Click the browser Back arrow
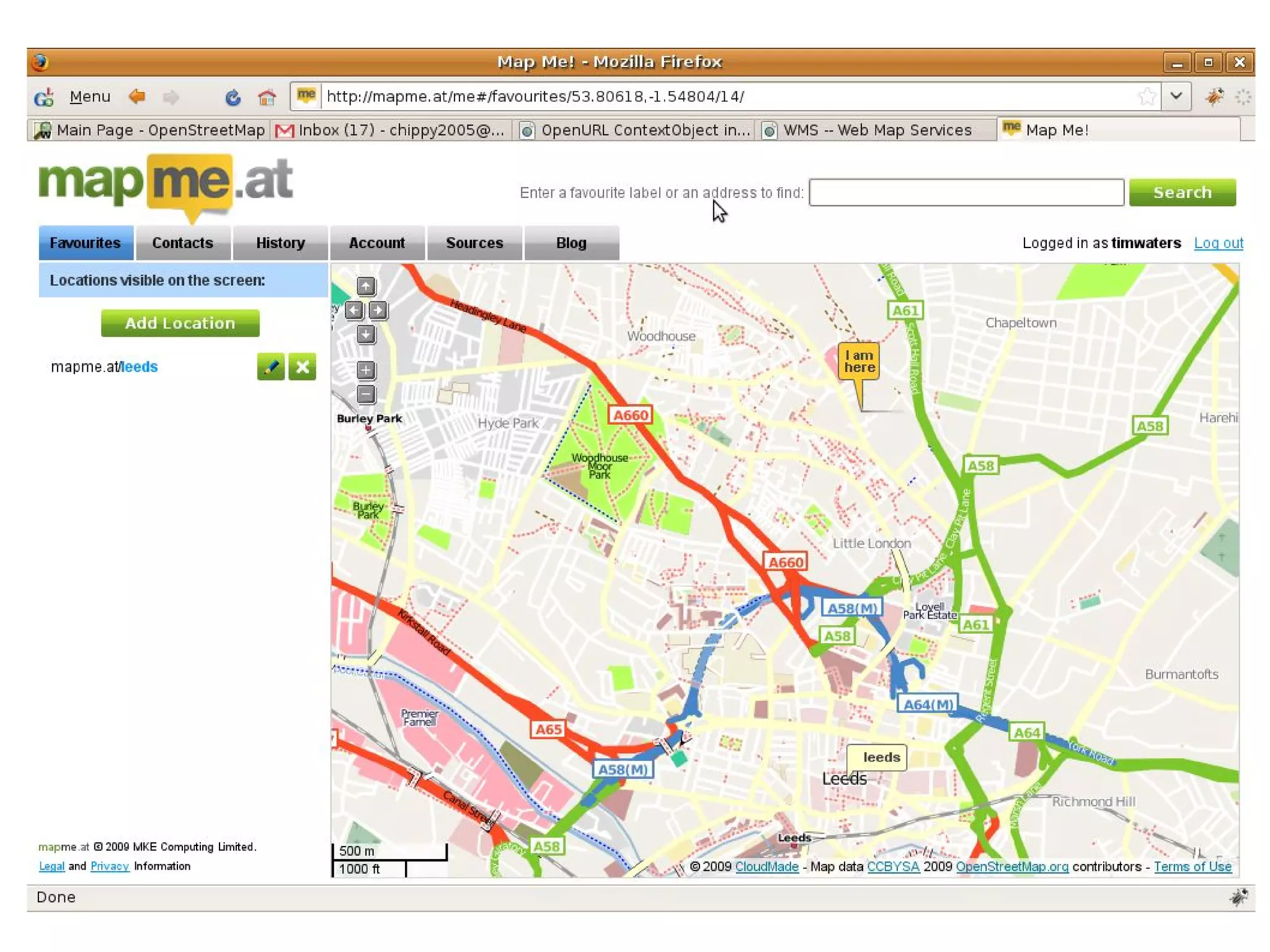This screenshot has height=952, width=1270. click(x=137, y=97)
